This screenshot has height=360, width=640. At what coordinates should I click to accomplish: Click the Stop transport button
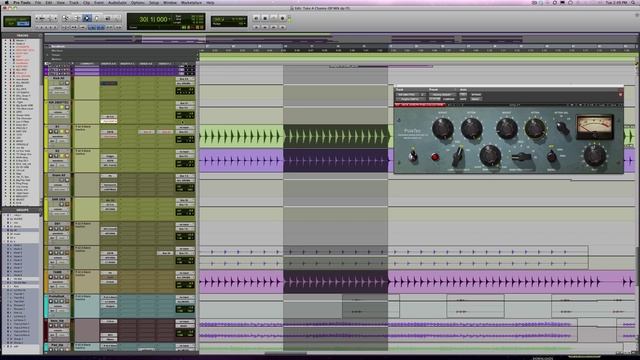tap(264, 18)
